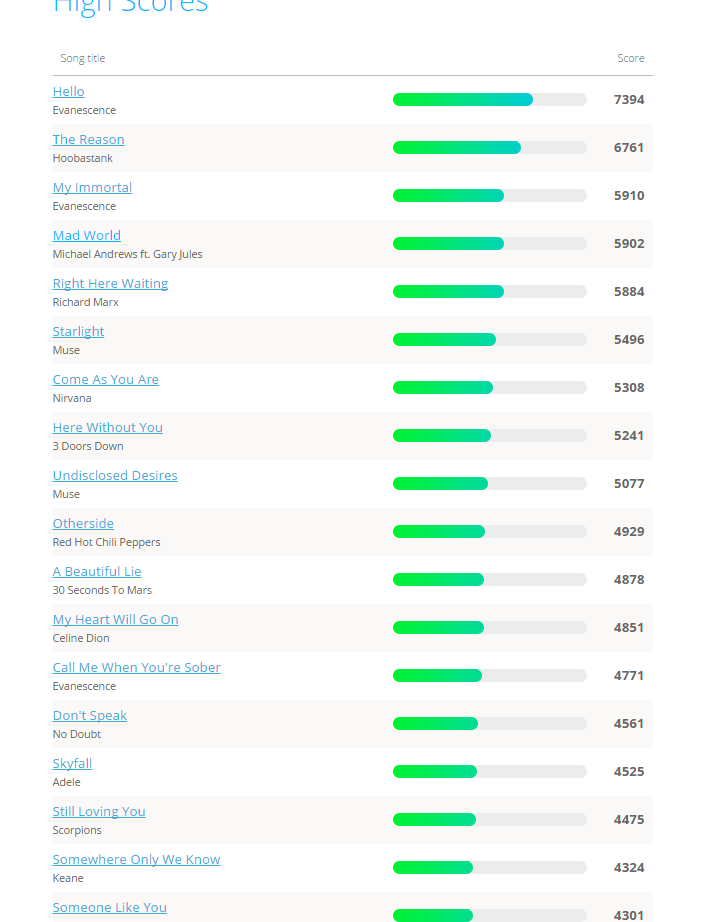The width and height of the screenshot is (707, 922).
Task: Select the "Mad World" song title
Action: click(87, 236)
